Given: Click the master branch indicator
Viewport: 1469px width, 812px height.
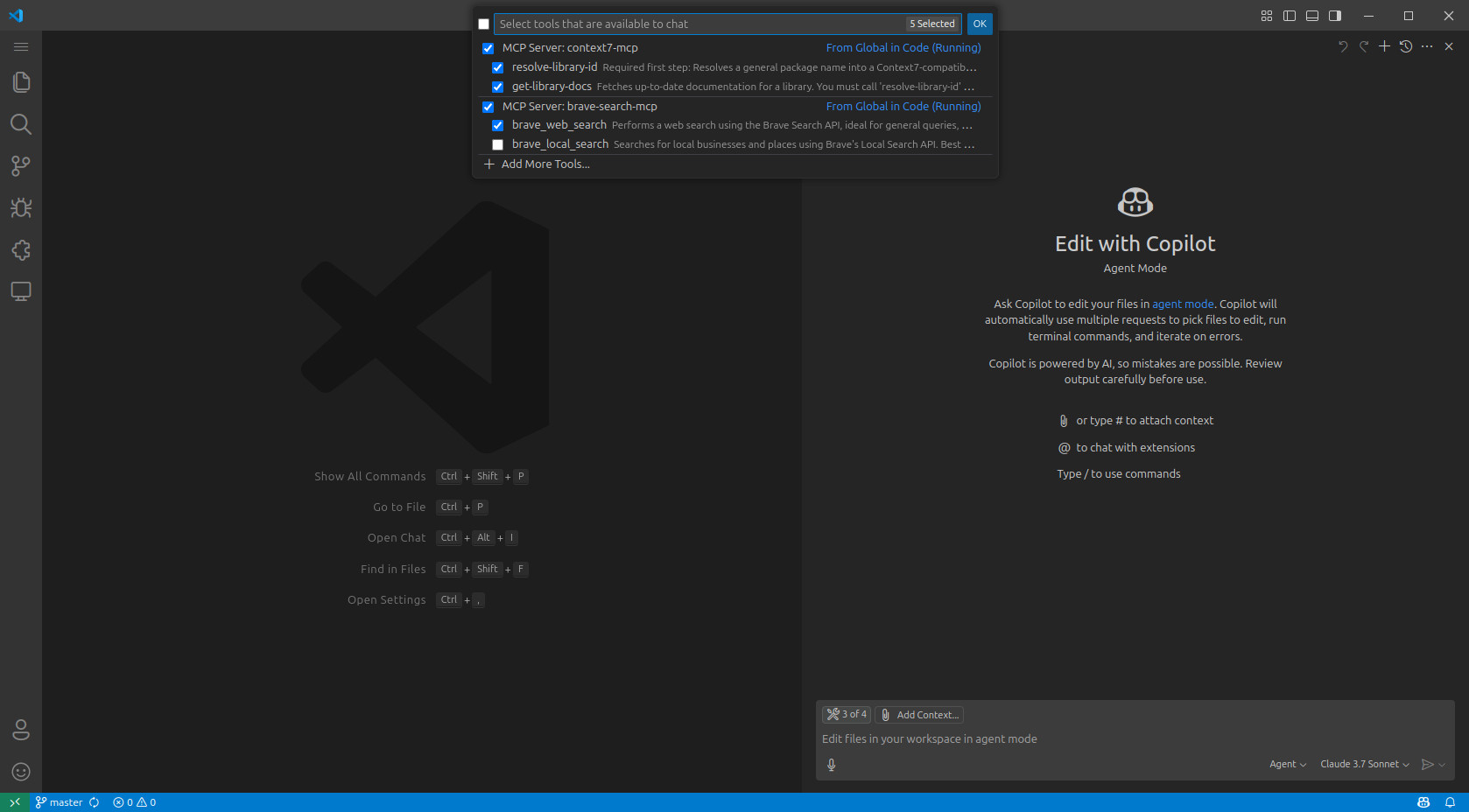Looking at the screenshot, I should point(59,802).
